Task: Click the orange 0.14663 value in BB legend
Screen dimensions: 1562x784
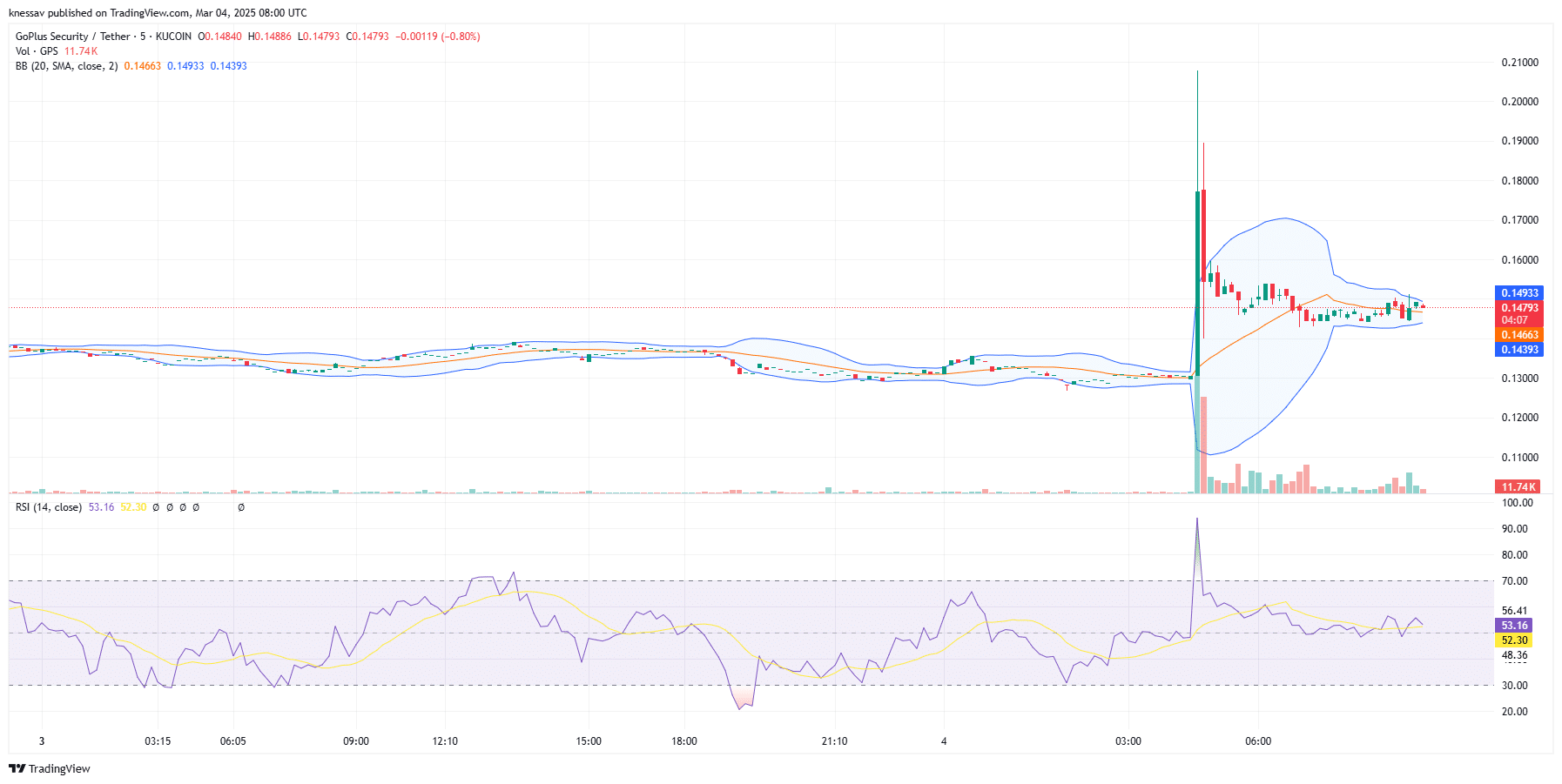Action: [x=143, y=66]
